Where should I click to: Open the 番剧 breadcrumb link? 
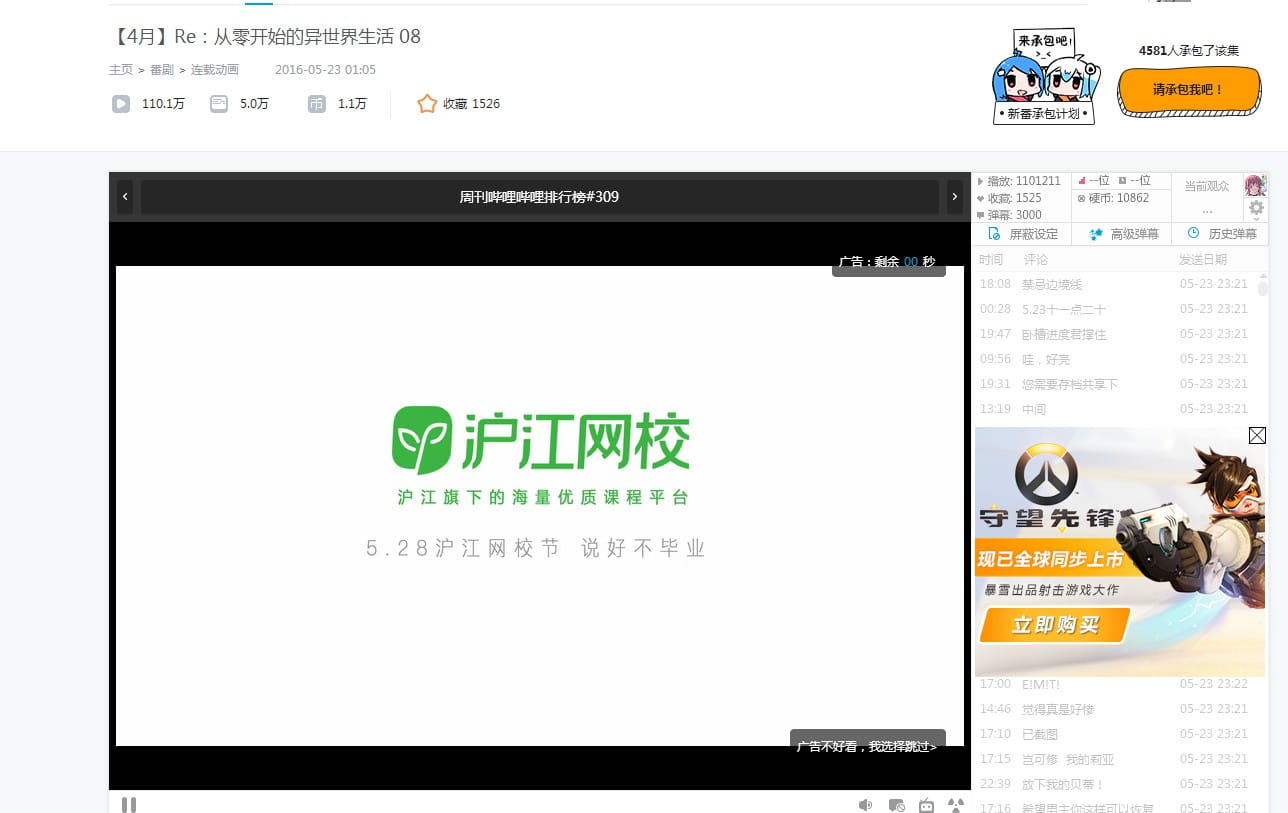pyautogui.click(x=162, y=70)
